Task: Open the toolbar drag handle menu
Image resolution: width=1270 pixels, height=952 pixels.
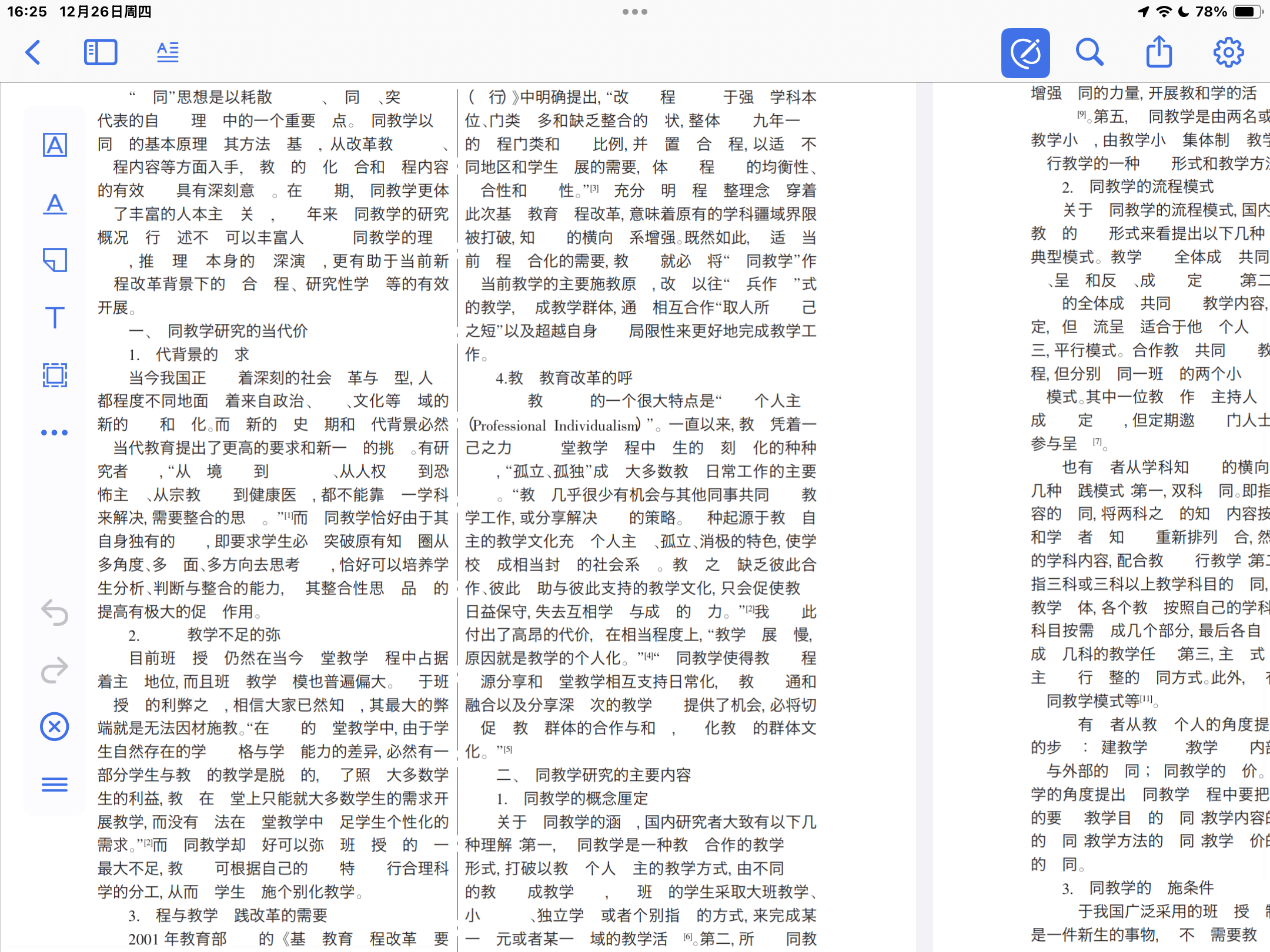Action: coord(55,785)
